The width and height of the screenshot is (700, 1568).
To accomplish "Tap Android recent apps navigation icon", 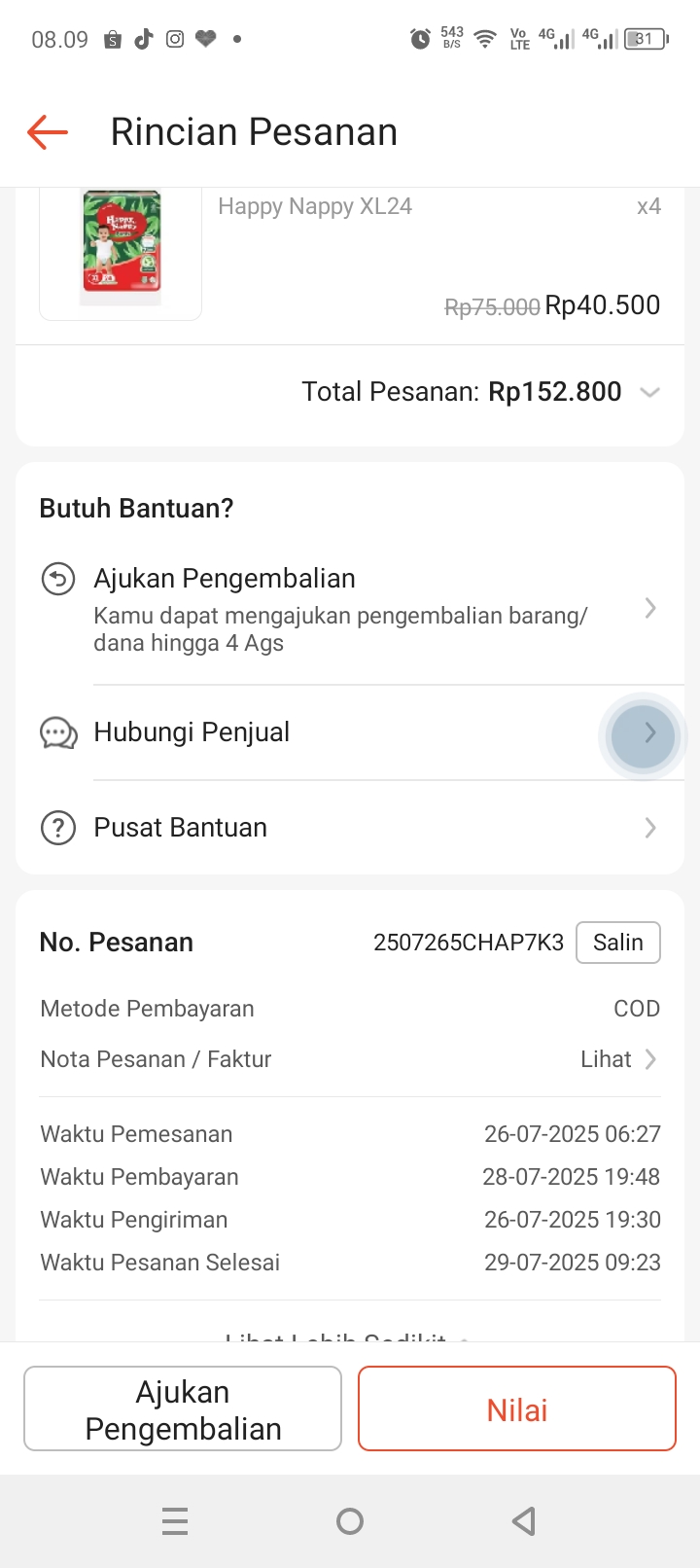I will point(175,1520).
